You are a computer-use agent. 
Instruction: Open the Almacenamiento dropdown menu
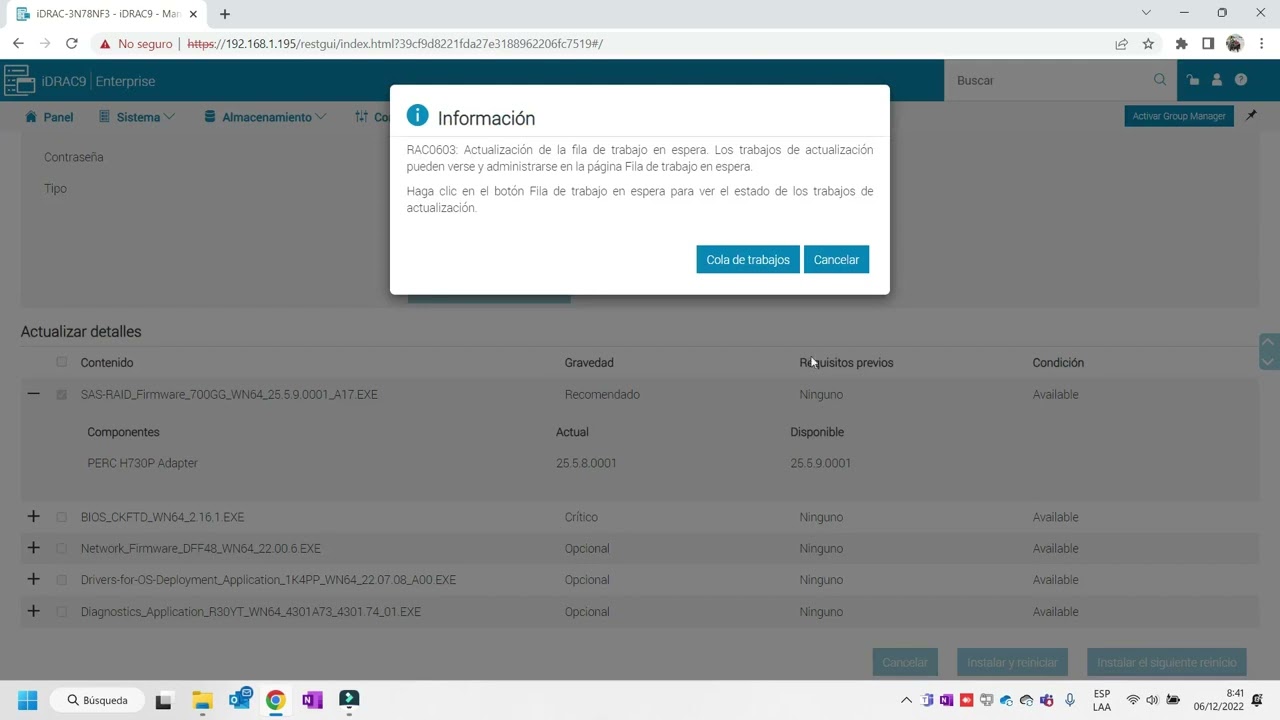point(265,117)
